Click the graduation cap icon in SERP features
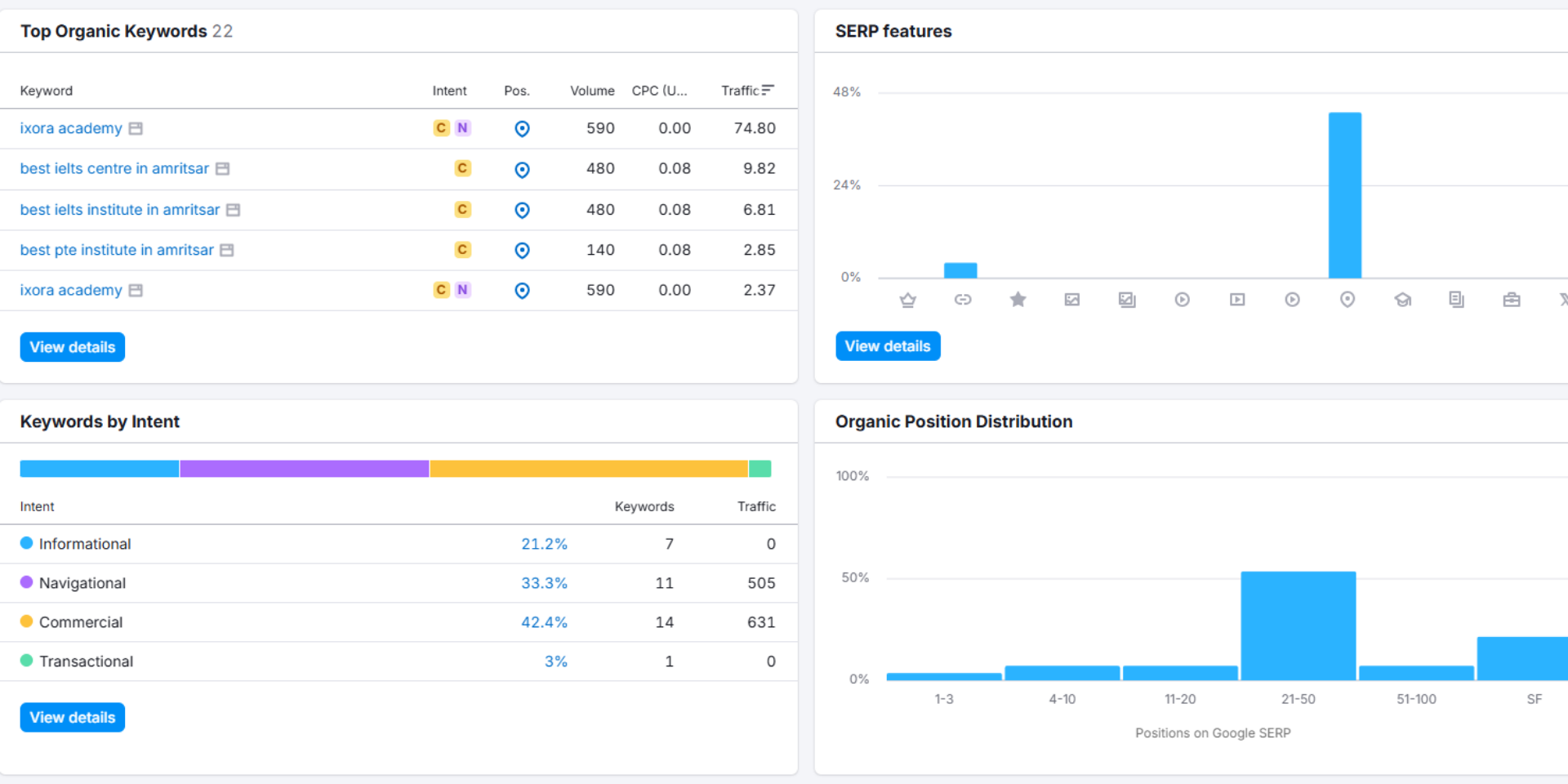This screenshot has height=784, width=1568. point(1402,300)
